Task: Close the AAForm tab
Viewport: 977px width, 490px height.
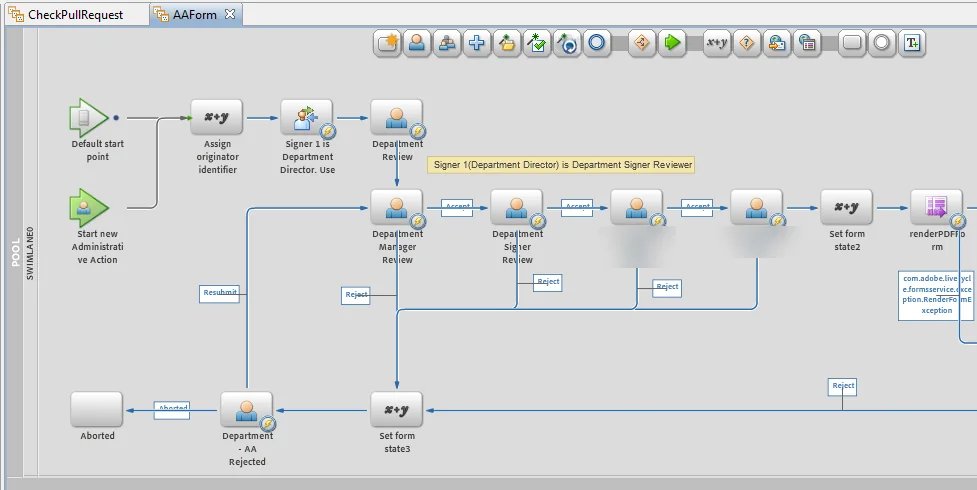Action: 230,14
